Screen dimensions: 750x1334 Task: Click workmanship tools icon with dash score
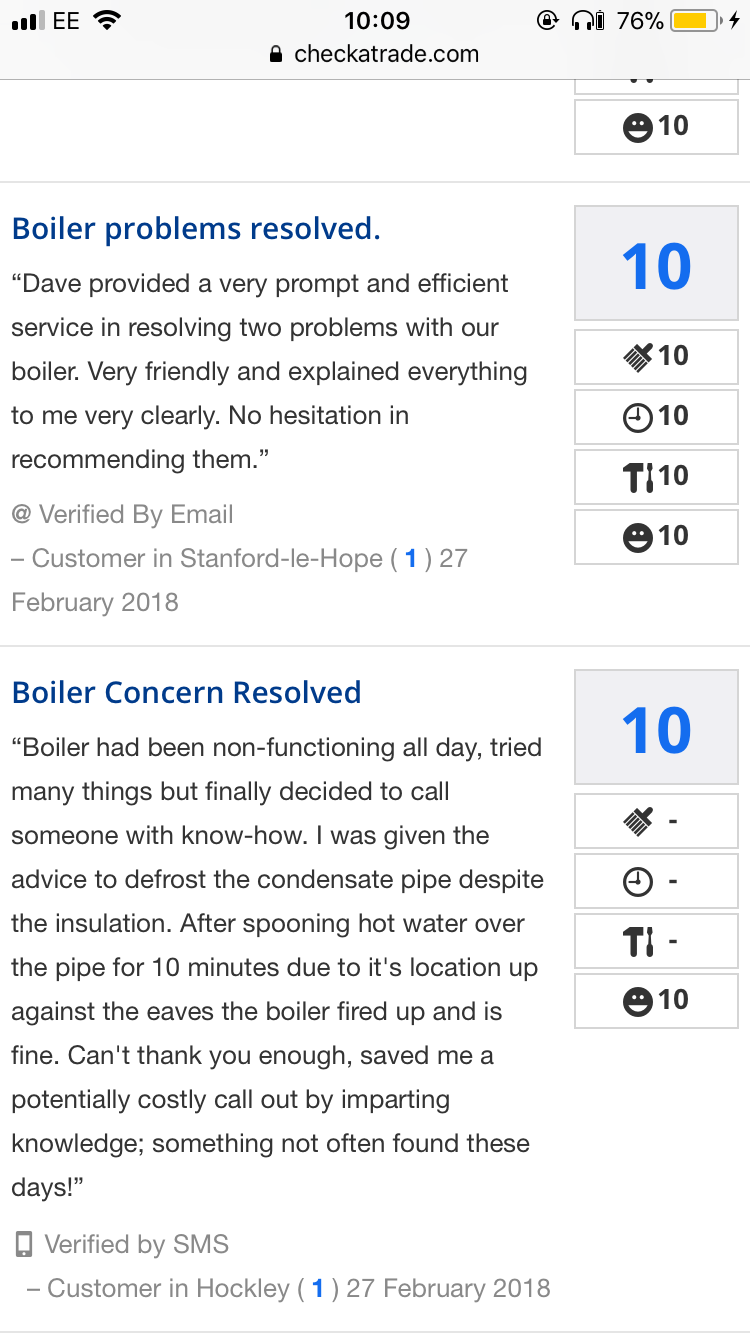pos(637,941)
